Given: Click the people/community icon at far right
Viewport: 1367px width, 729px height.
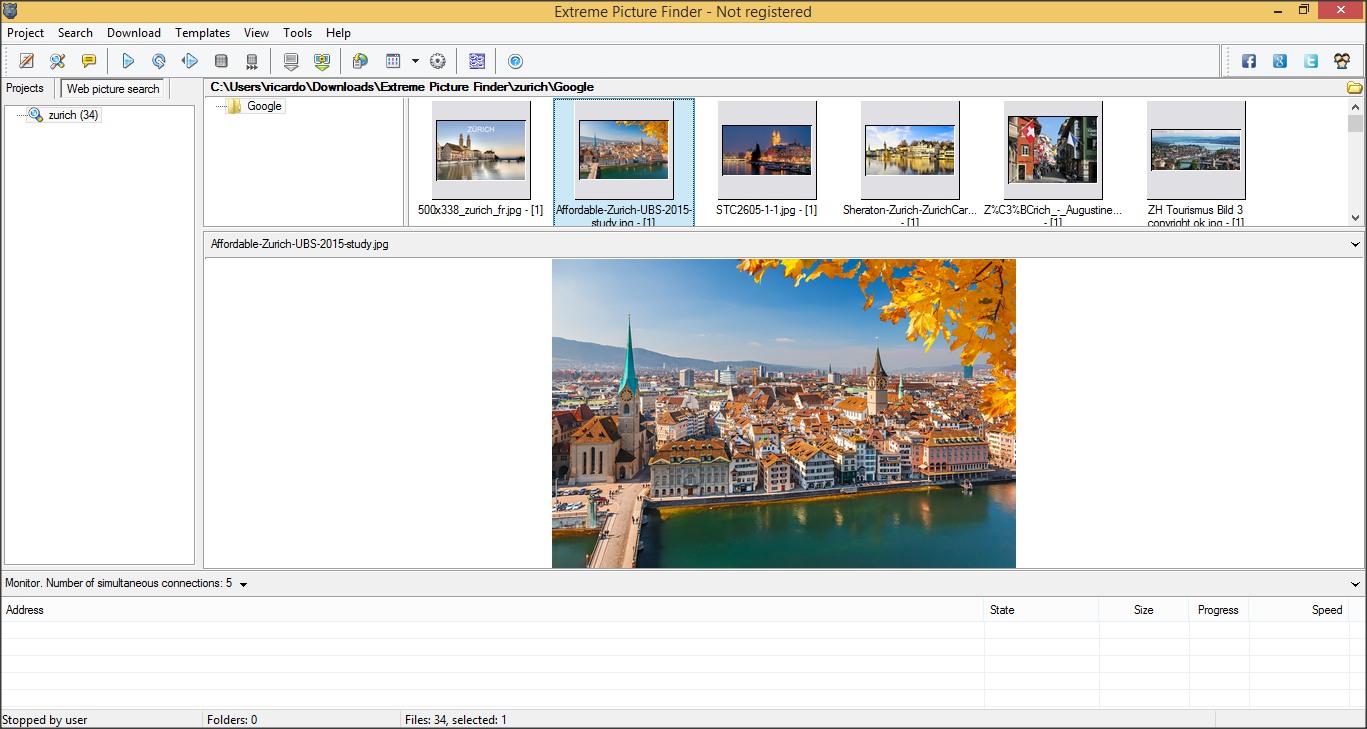Looking at the screenshot, I should pyautogui.click(x=1342, y=61).
